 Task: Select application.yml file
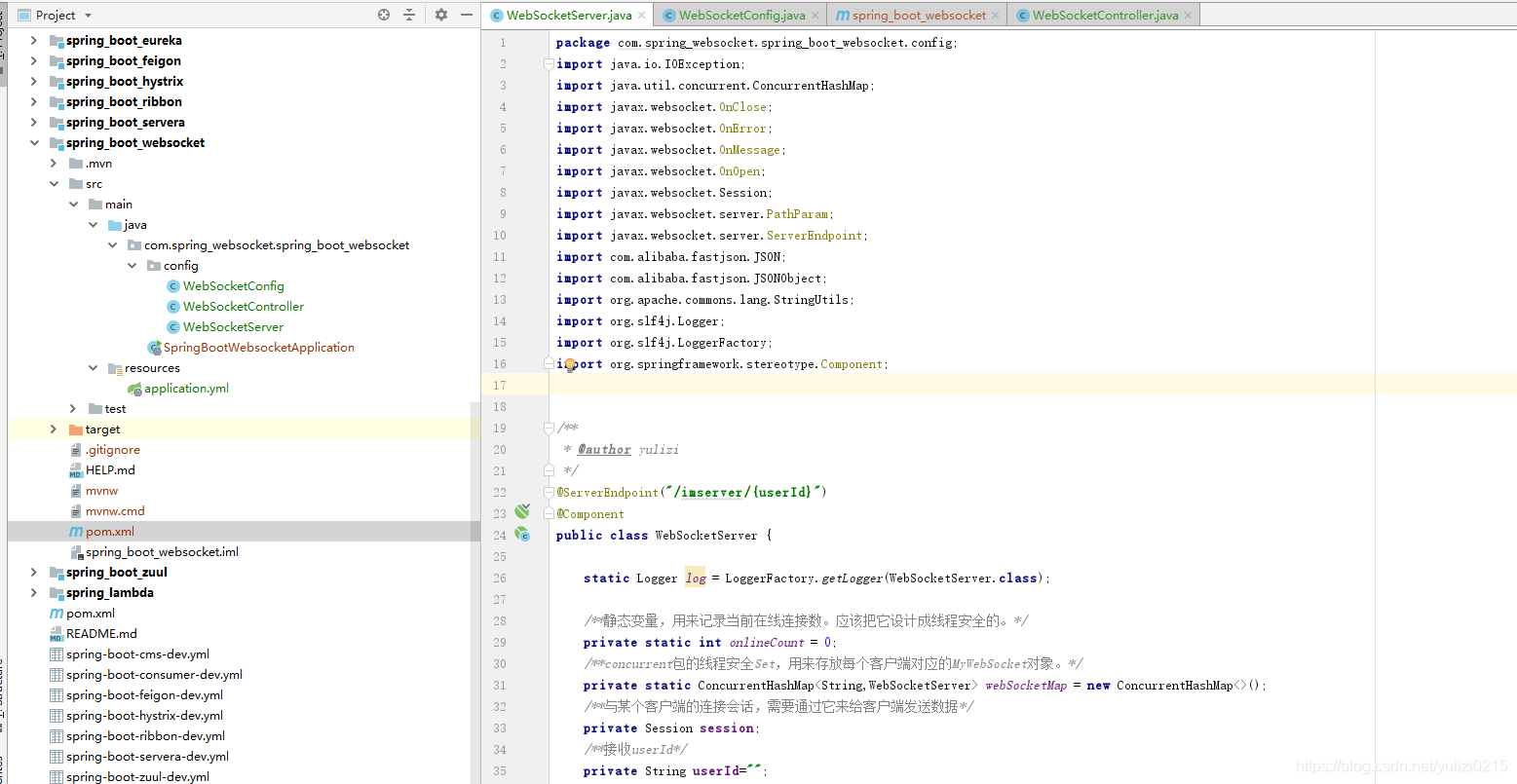pos(186,388)
